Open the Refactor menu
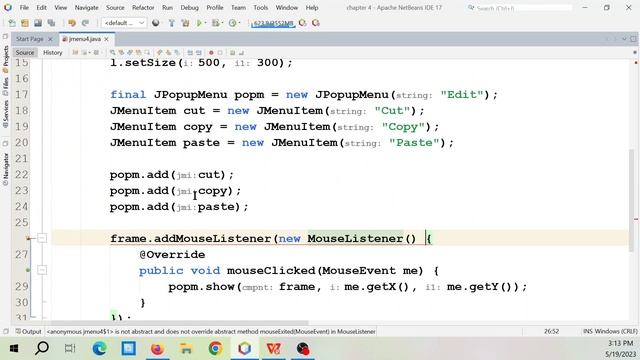This screenshot has height=360, width=640. point(143,7)
